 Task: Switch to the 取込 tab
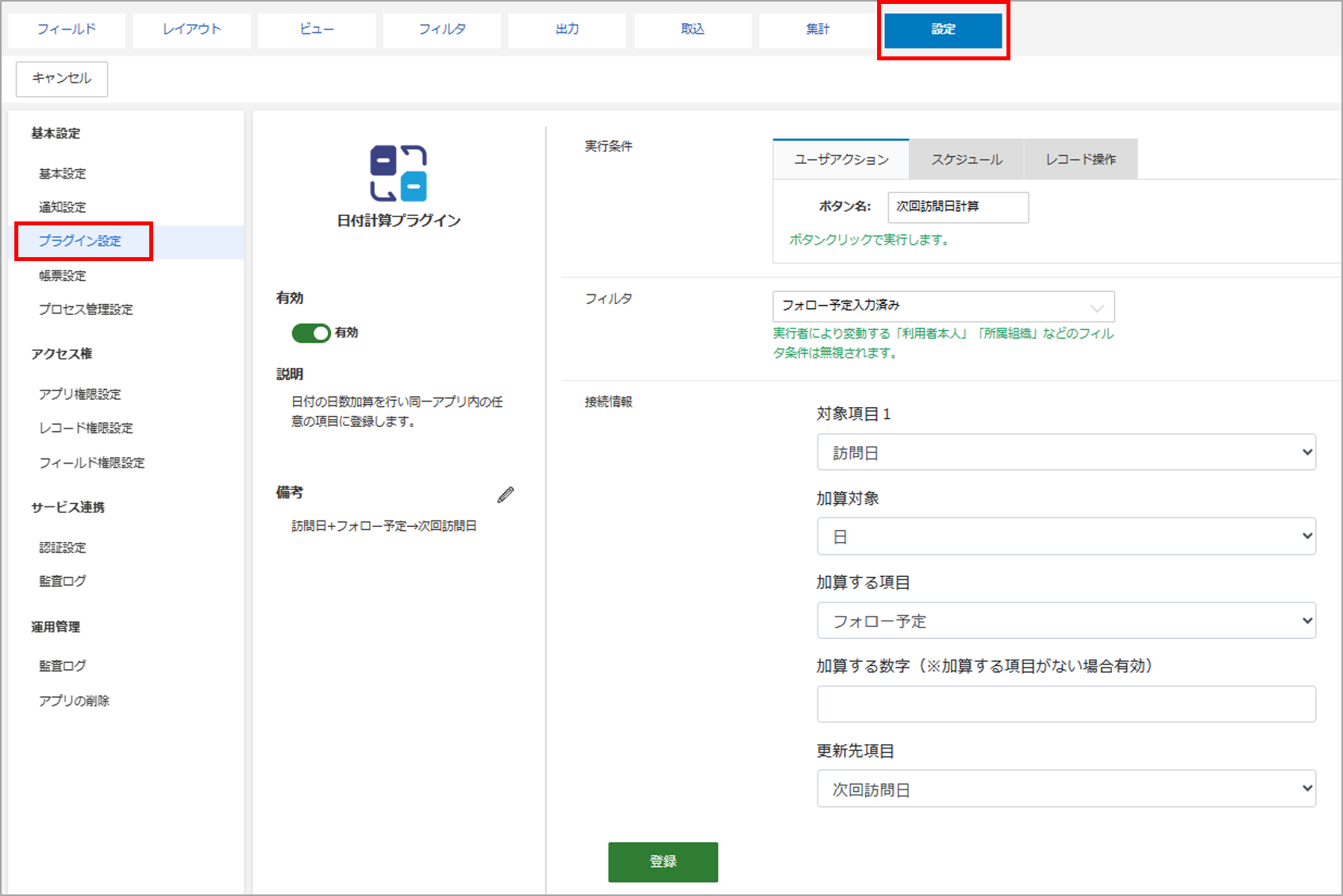tap(693, 29)
